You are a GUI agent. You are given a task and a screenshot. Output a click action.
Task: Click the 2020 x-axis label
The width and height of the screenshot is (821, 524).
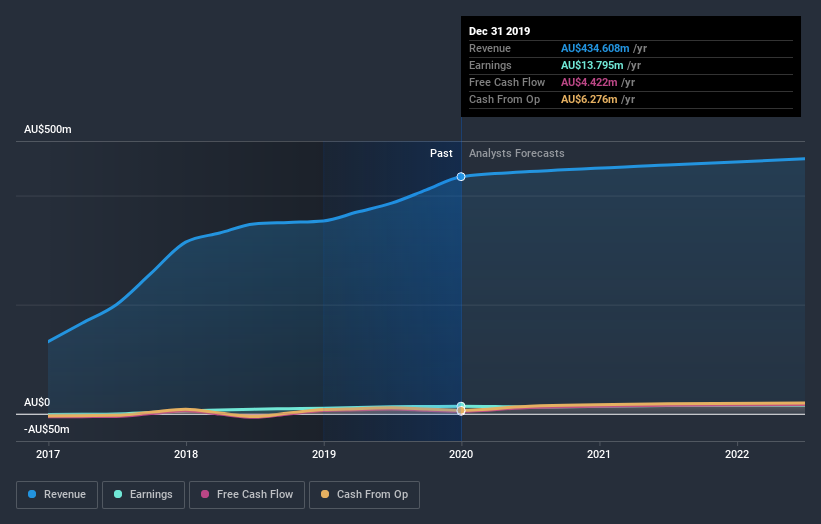(x=461, y=454)
